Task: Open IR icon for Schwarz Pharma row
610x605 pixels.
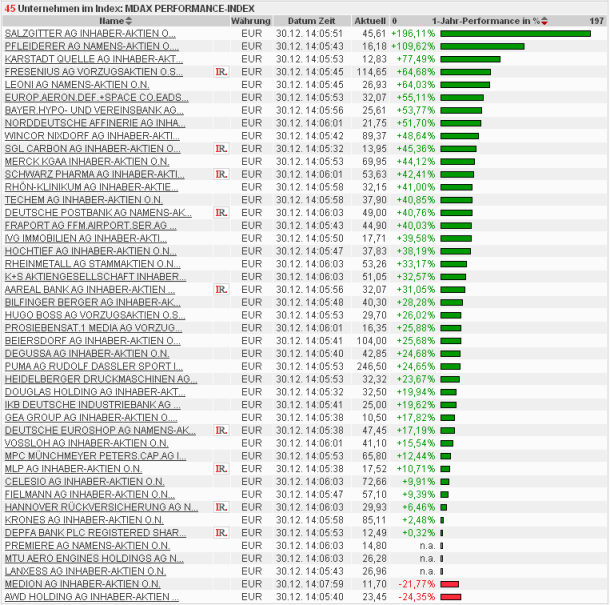Action: point(221,174)
